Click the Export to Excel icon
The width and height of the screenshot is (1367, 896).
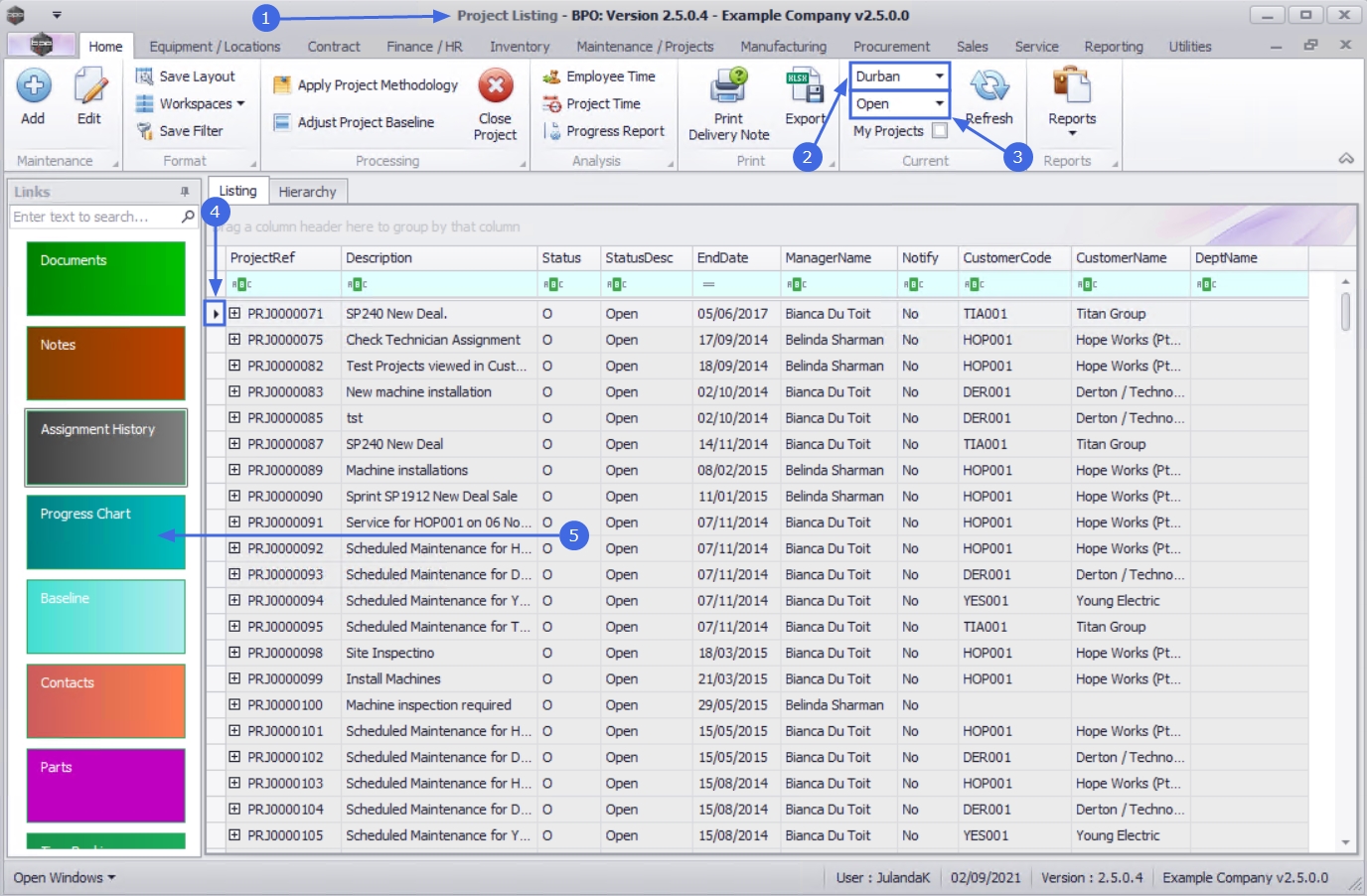coord(804,87)
